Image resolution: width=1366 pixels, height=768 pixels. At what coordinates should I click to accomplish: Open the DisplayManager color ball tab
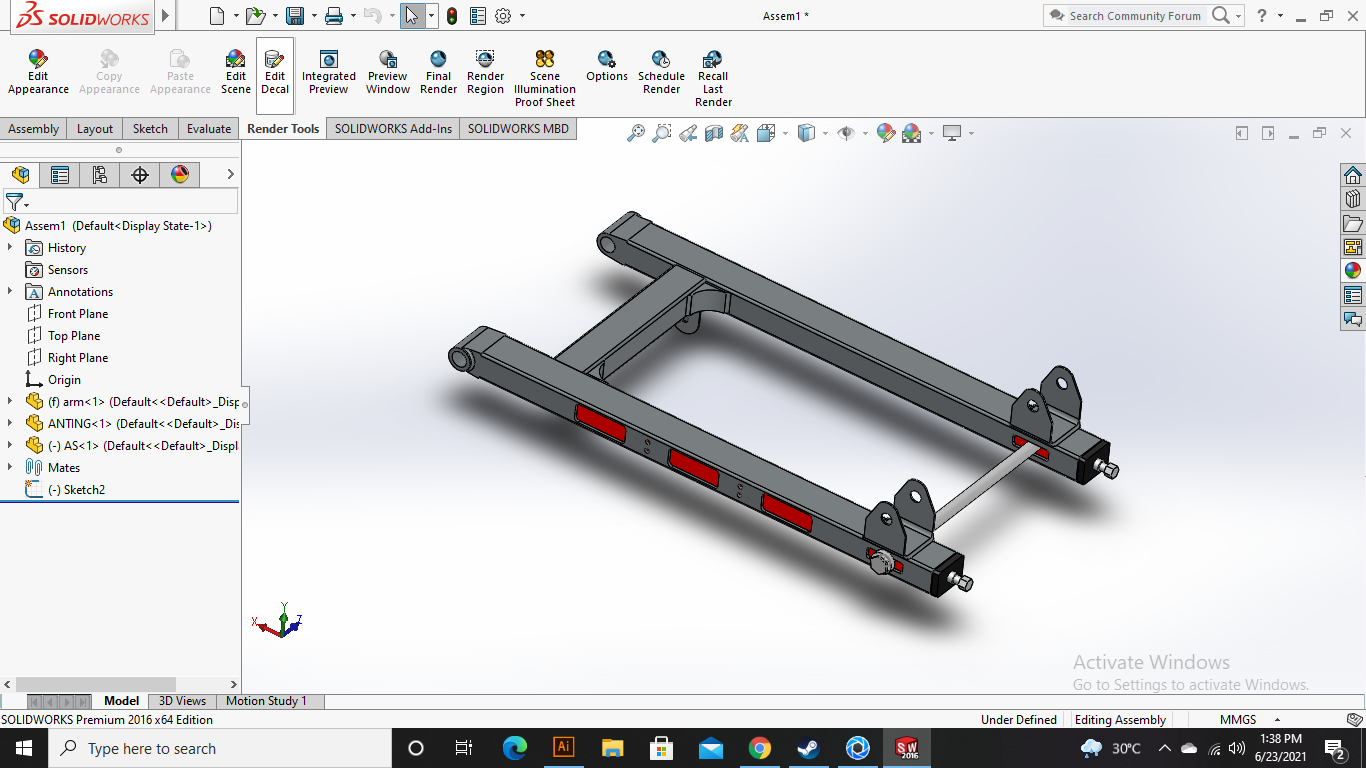(180, 175)
